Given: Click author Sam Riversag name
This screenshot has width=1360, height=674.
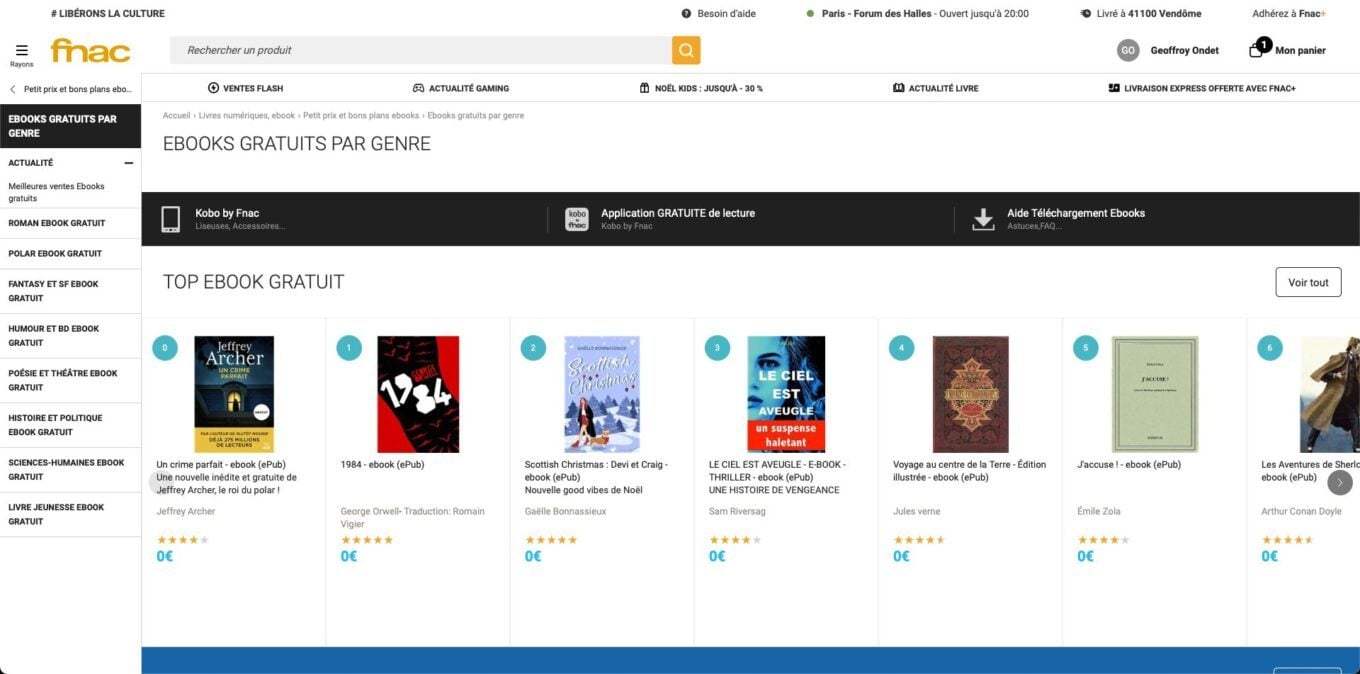Looking at the screenshot, I should click(739, 511).
